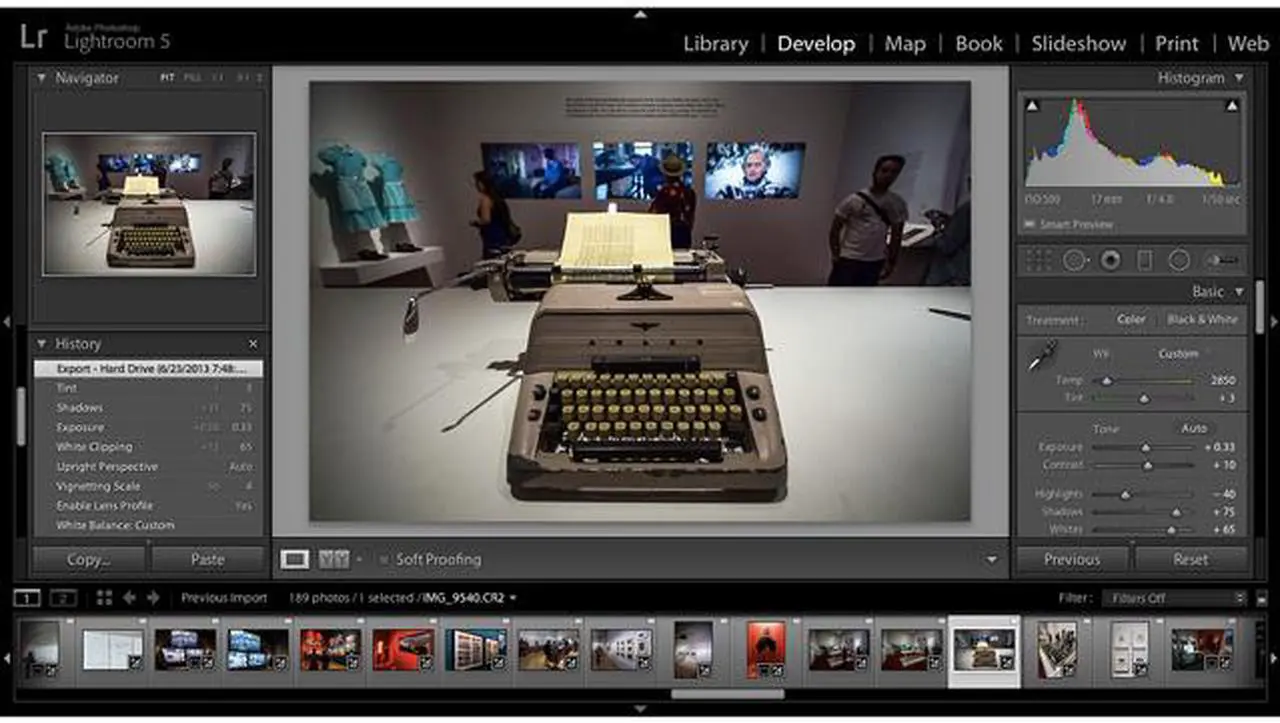1280x723 pixels.
Task: Toggle highlight clipping indicator in histogram
Action: [1232, 106]
